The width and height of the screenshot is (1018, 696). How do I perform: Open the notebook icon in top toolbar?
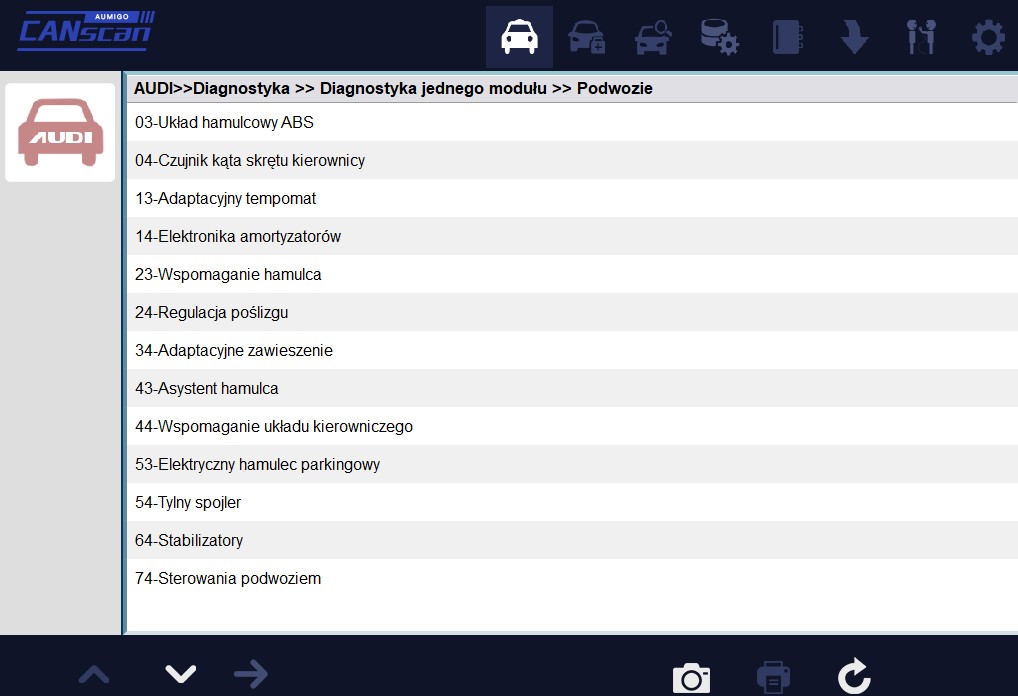(x=788, y=37)
